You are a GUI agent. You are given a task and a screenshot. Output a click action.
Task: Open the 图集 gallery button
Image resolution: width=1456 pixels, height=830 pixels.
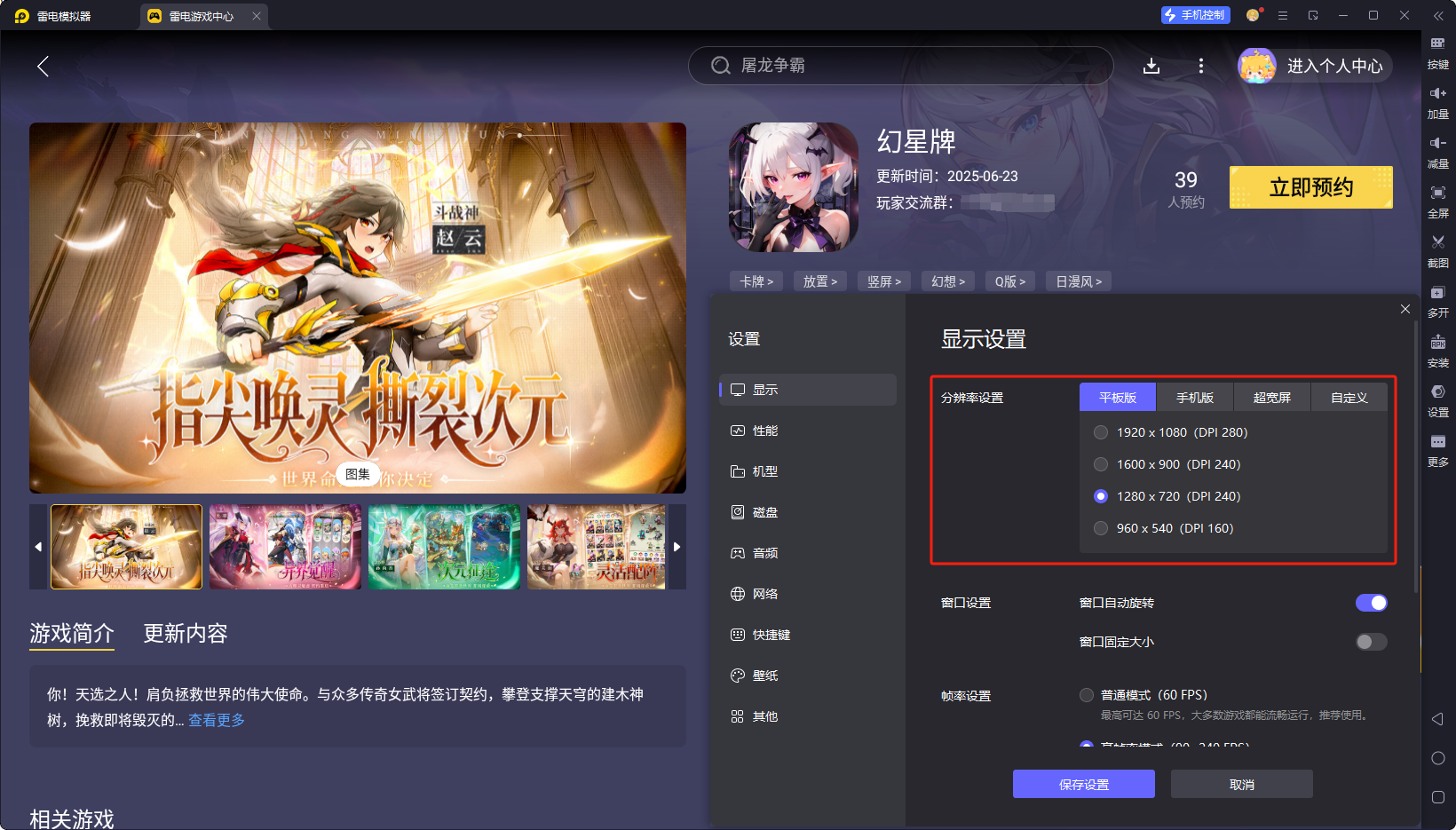coord(358,474)
